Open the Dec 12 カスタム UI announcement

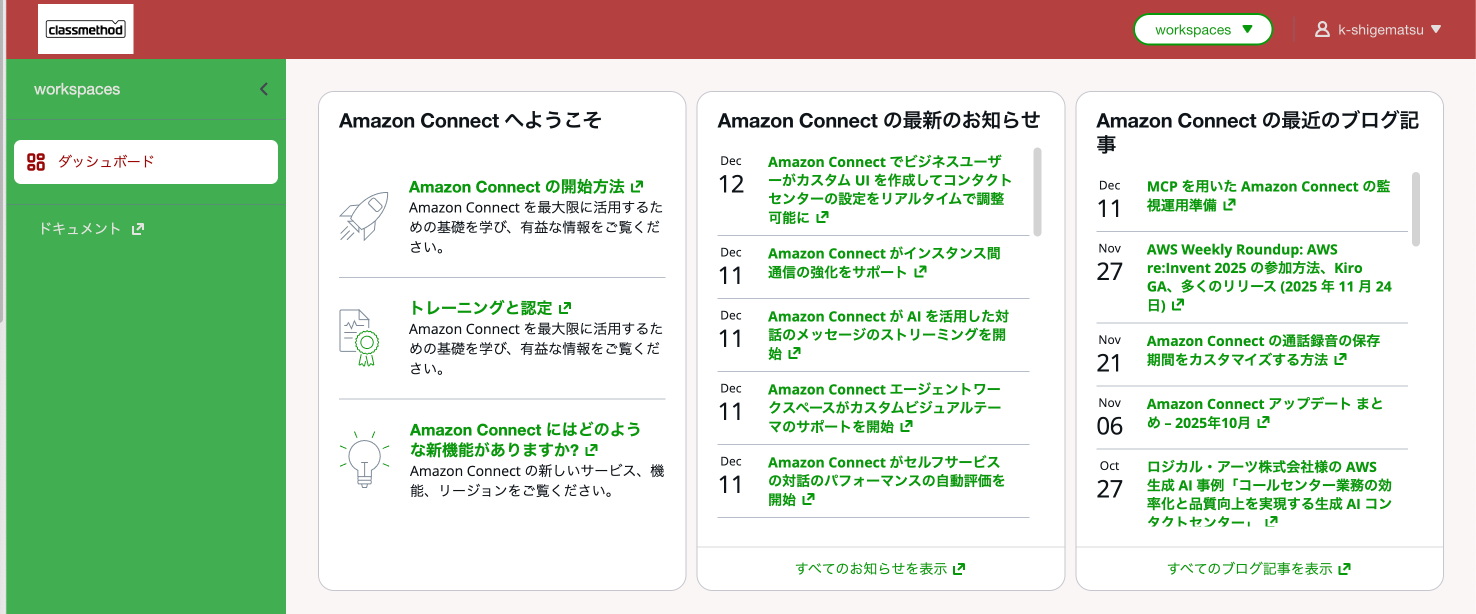(x=889, y=189)
